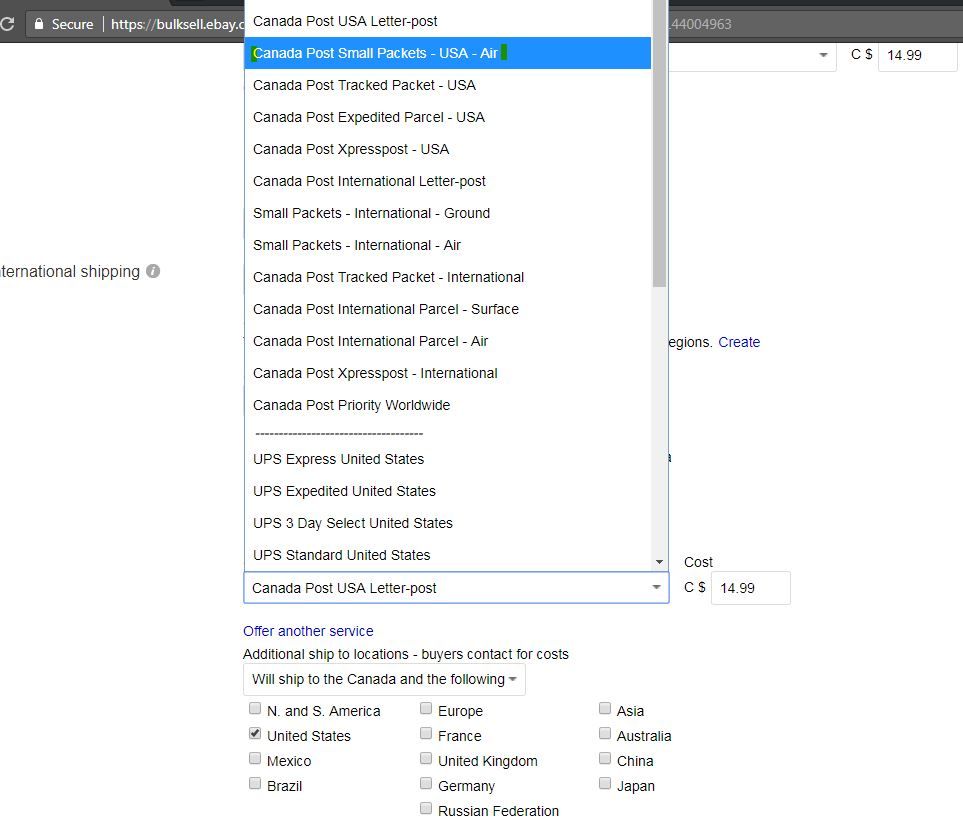
Task: Select Canada Post USA Letter-post in list
Action: 448,21
